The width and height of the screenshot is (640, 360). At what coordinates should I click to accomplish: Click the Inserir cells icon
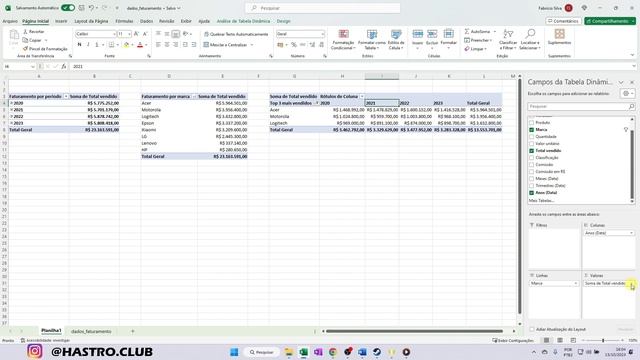pyautogui.click(x=418, y=34)
